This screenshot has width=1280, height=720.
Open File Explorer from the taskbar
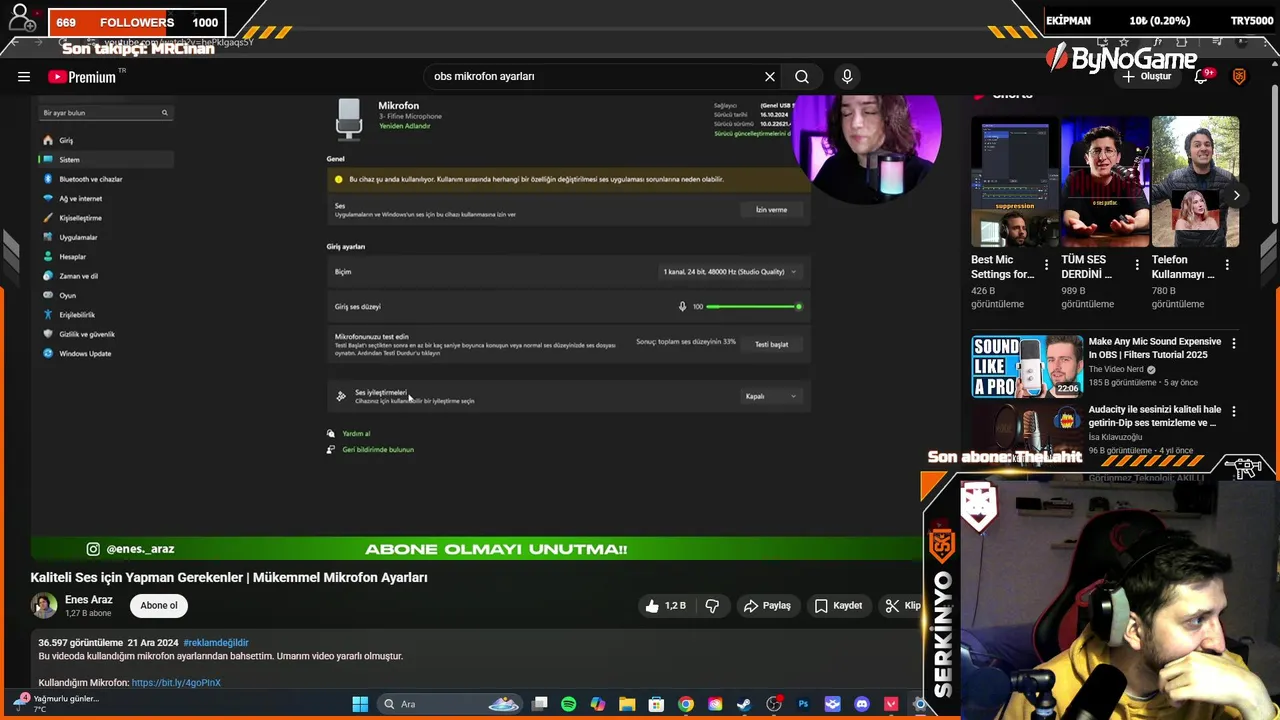(627, 704)
